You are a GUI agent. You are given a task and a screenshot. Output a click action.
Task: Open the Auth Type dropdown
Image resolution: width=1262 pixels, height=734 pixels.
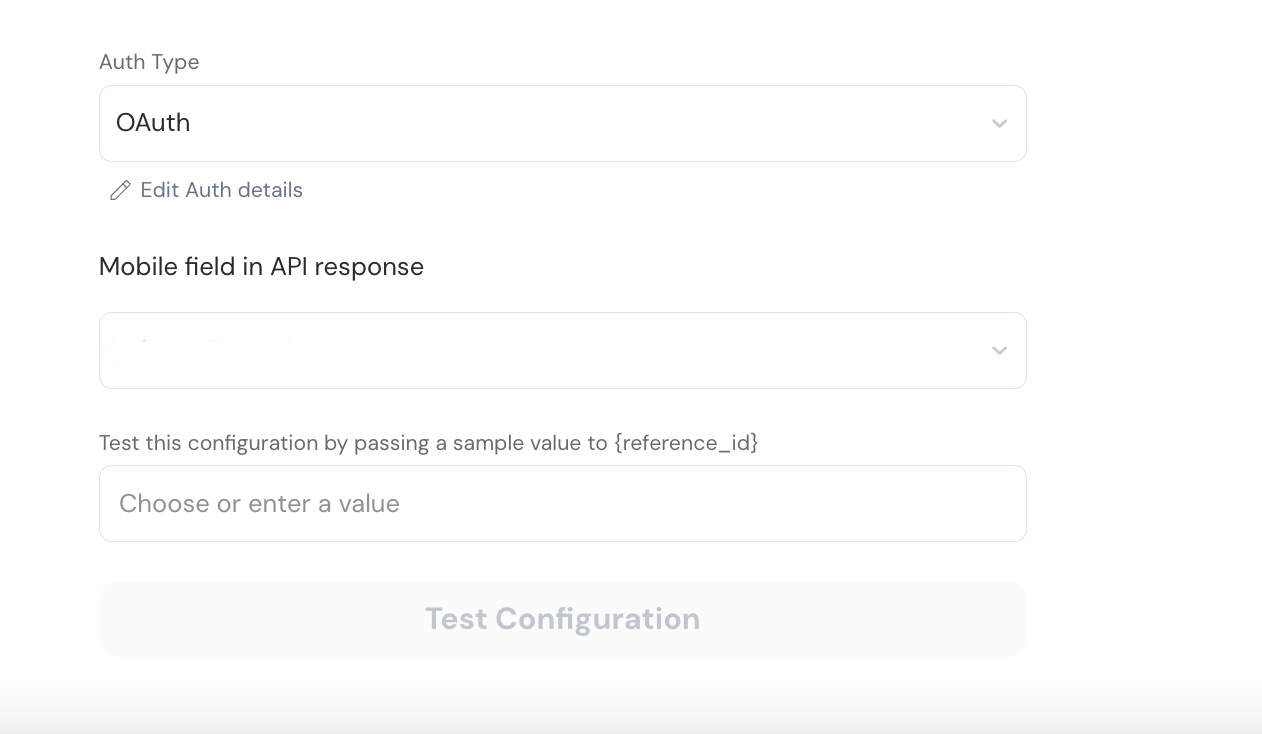[x=562, y=123]
